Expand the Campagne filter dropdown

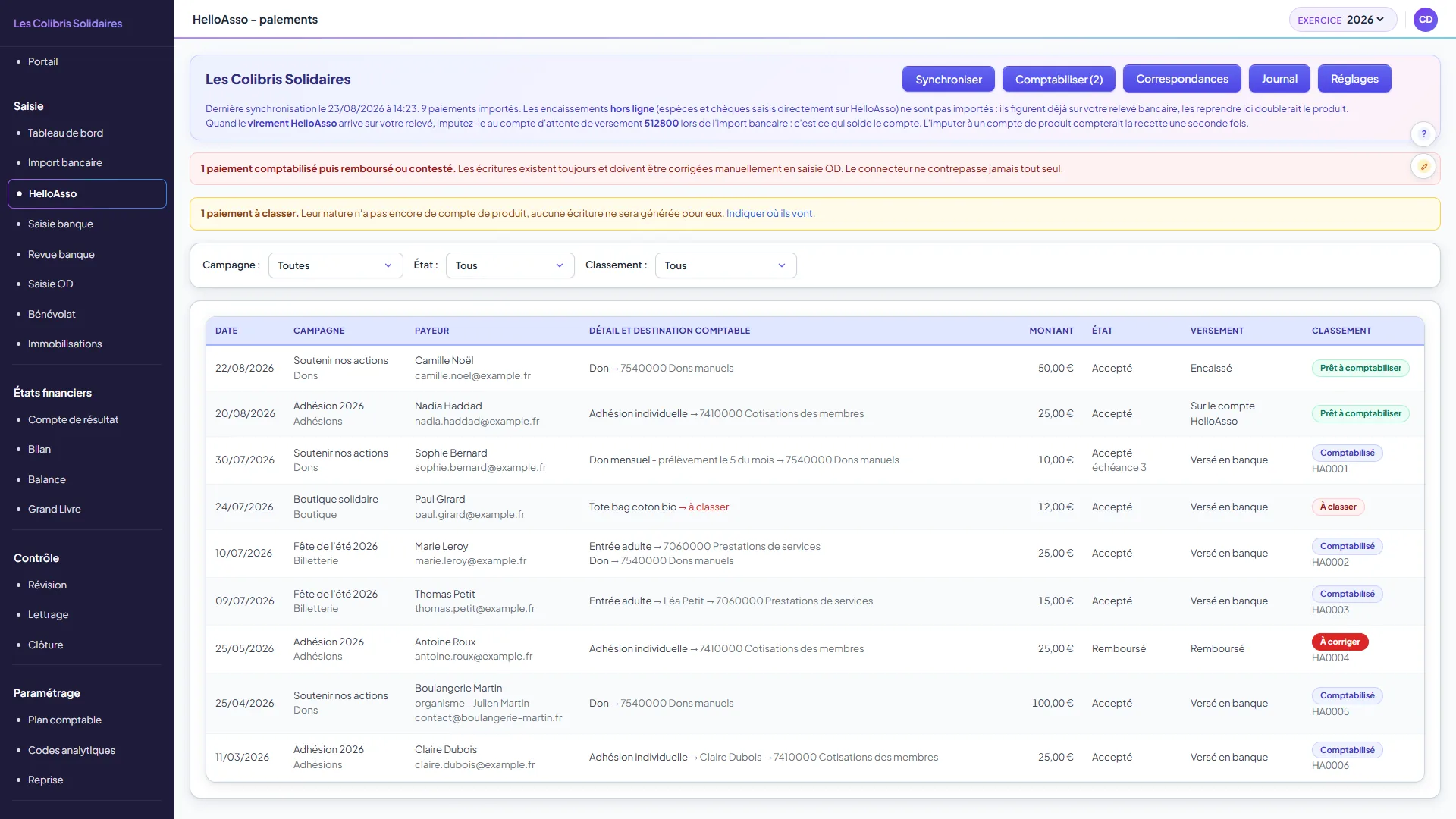coord(335,265)
